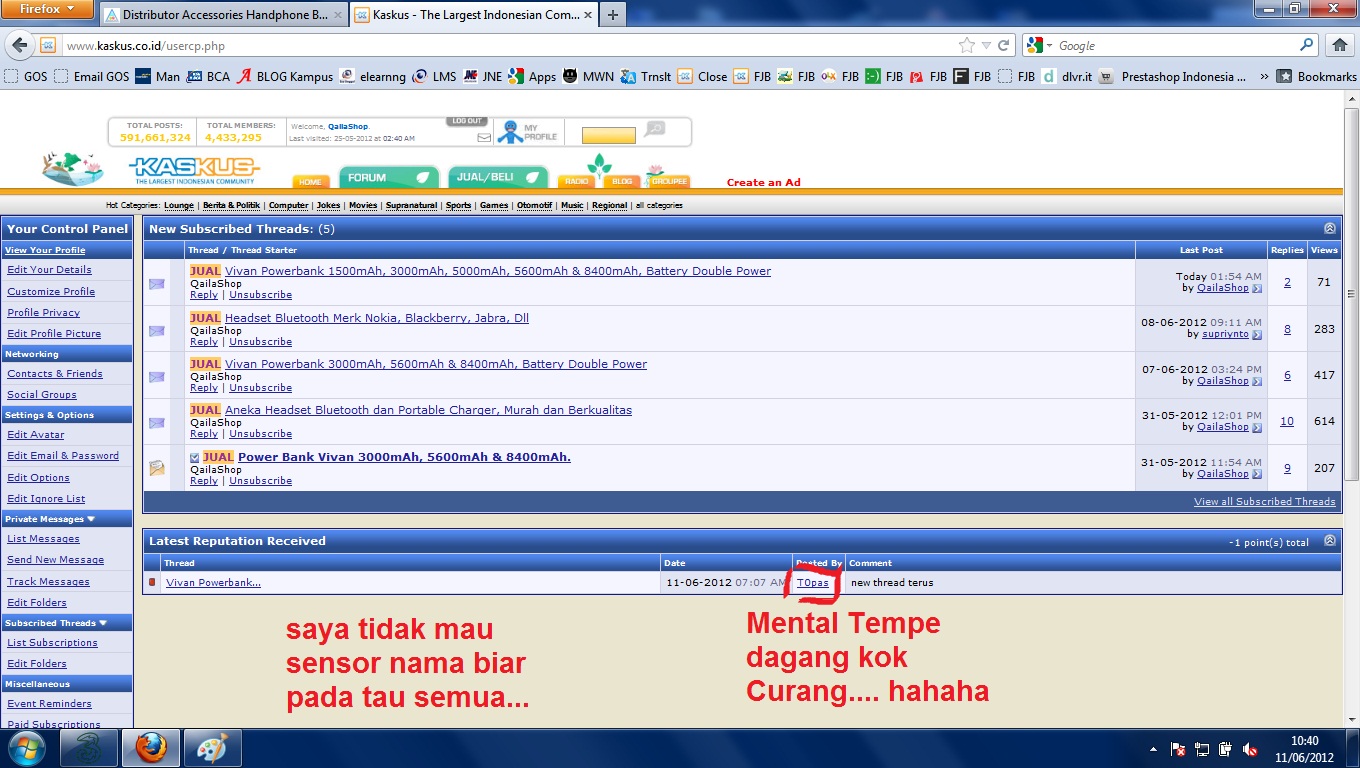The width and height of the screenshot is (1360, 768).
Task: Open the HOME navigation tab
Action: [x=310, y=181]
